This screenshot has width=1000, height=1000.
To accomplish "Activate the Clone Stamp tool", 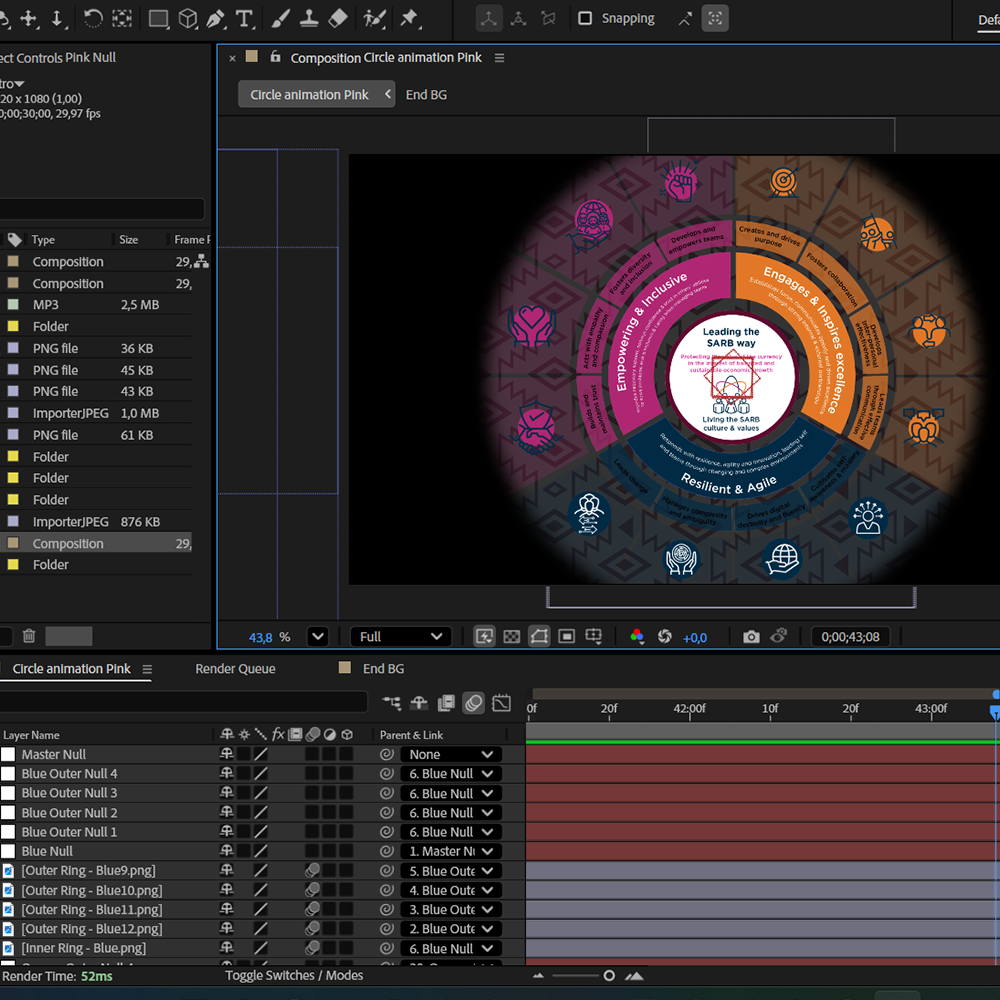I will [x=309, y=19].
